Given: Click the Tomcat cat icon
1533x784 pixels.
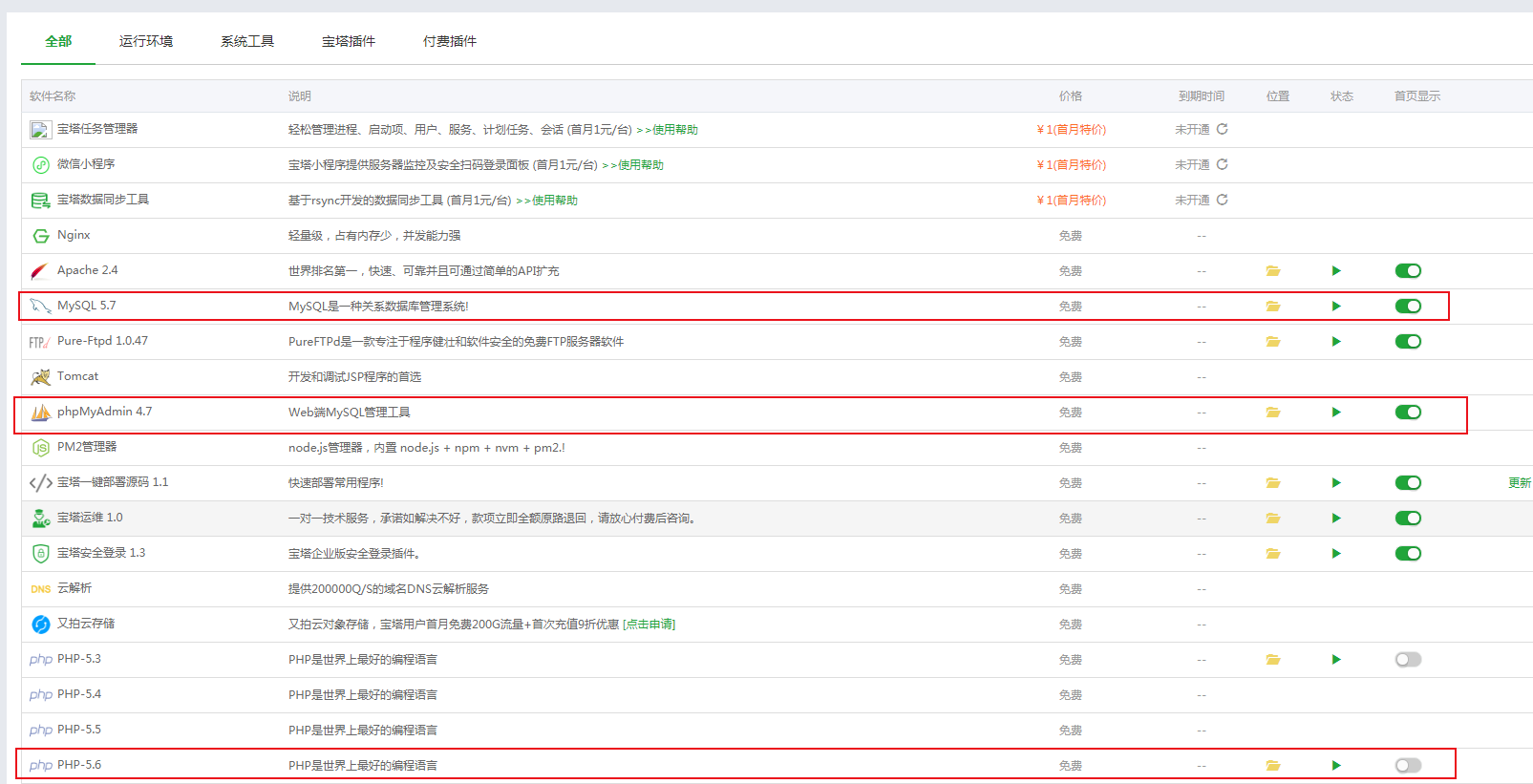Looking at the screenshot, I should [40, 377].
